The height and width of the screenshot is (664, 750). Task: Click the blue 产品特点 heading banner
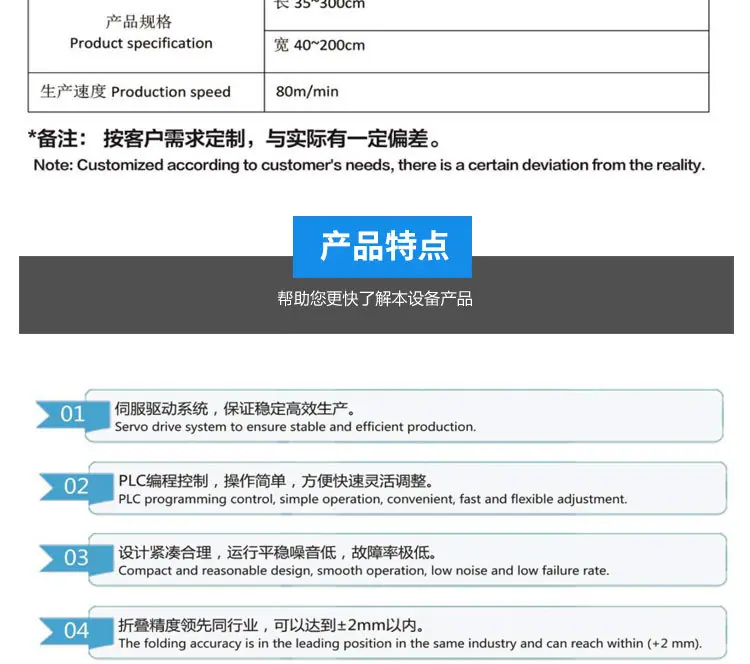tap(382, 247)
